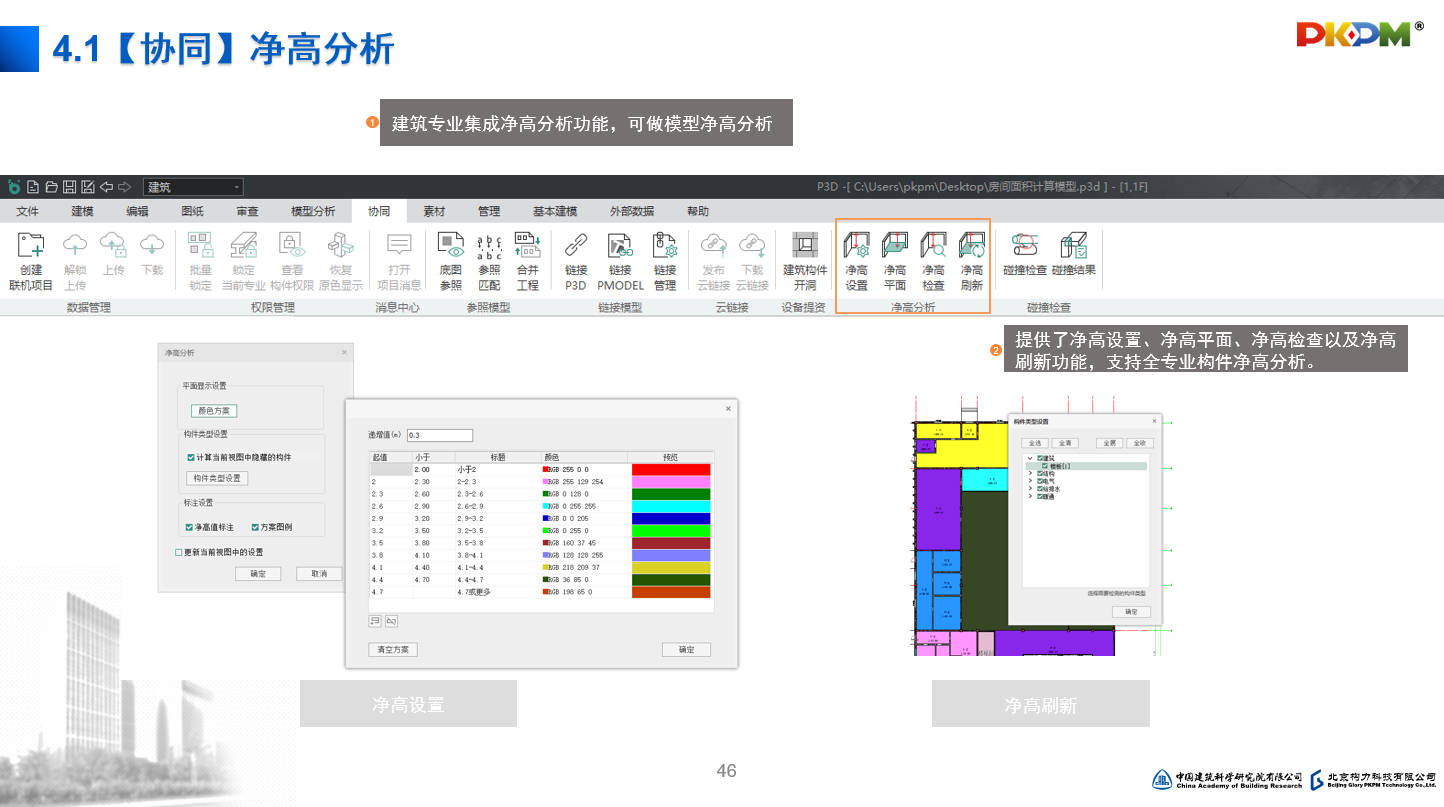
Task: Click the 颜色方案 button
Action: coord(214,411)
